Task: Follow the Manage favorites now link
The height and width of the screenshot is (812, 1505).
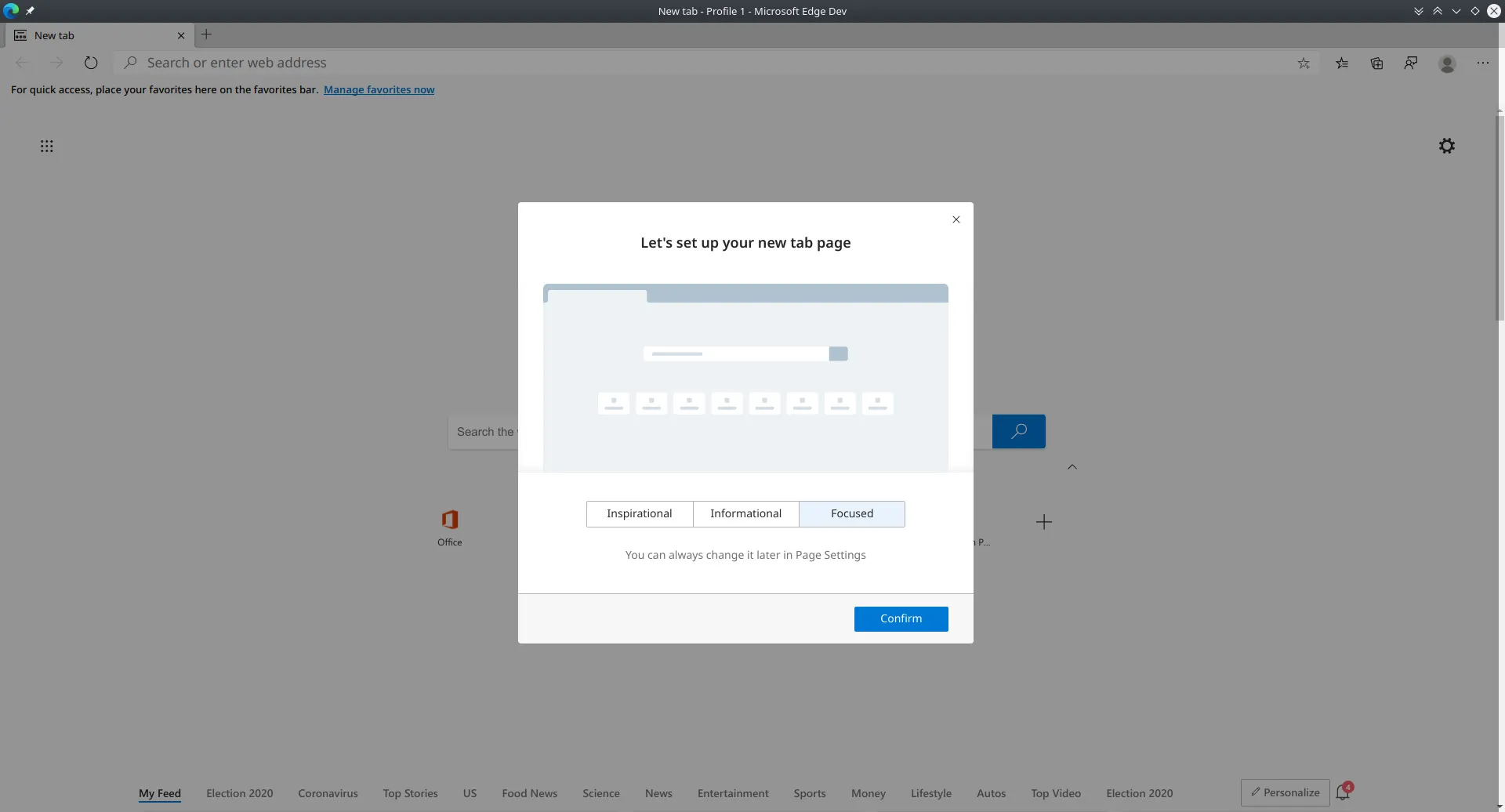Action: pyautogui.click(x=379, y=89)
